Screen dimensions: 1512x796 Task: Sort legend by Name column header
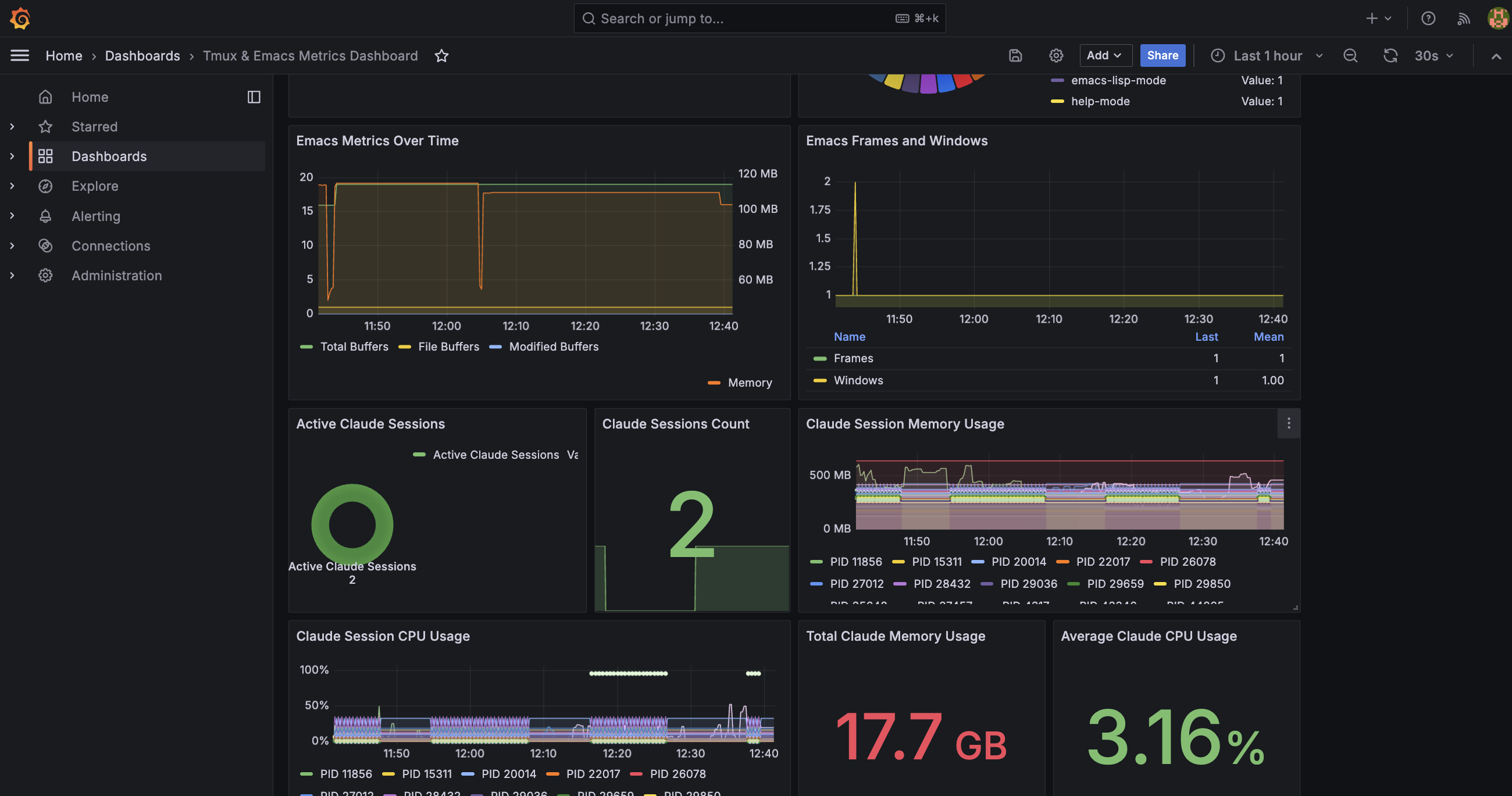click(x=849, y=337)
